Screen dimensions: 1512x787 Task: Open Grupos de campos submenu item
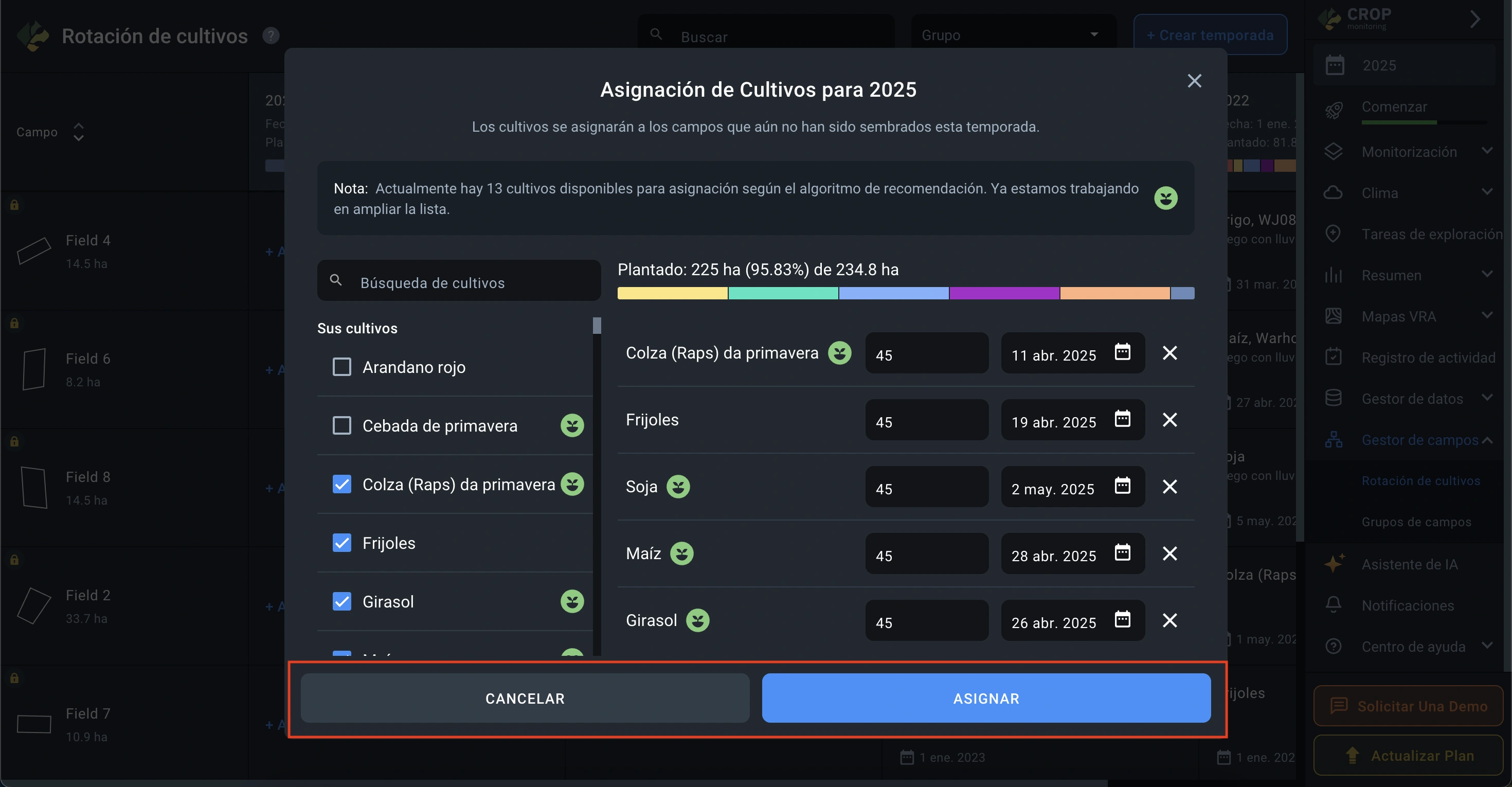(x=1416, y=522)
